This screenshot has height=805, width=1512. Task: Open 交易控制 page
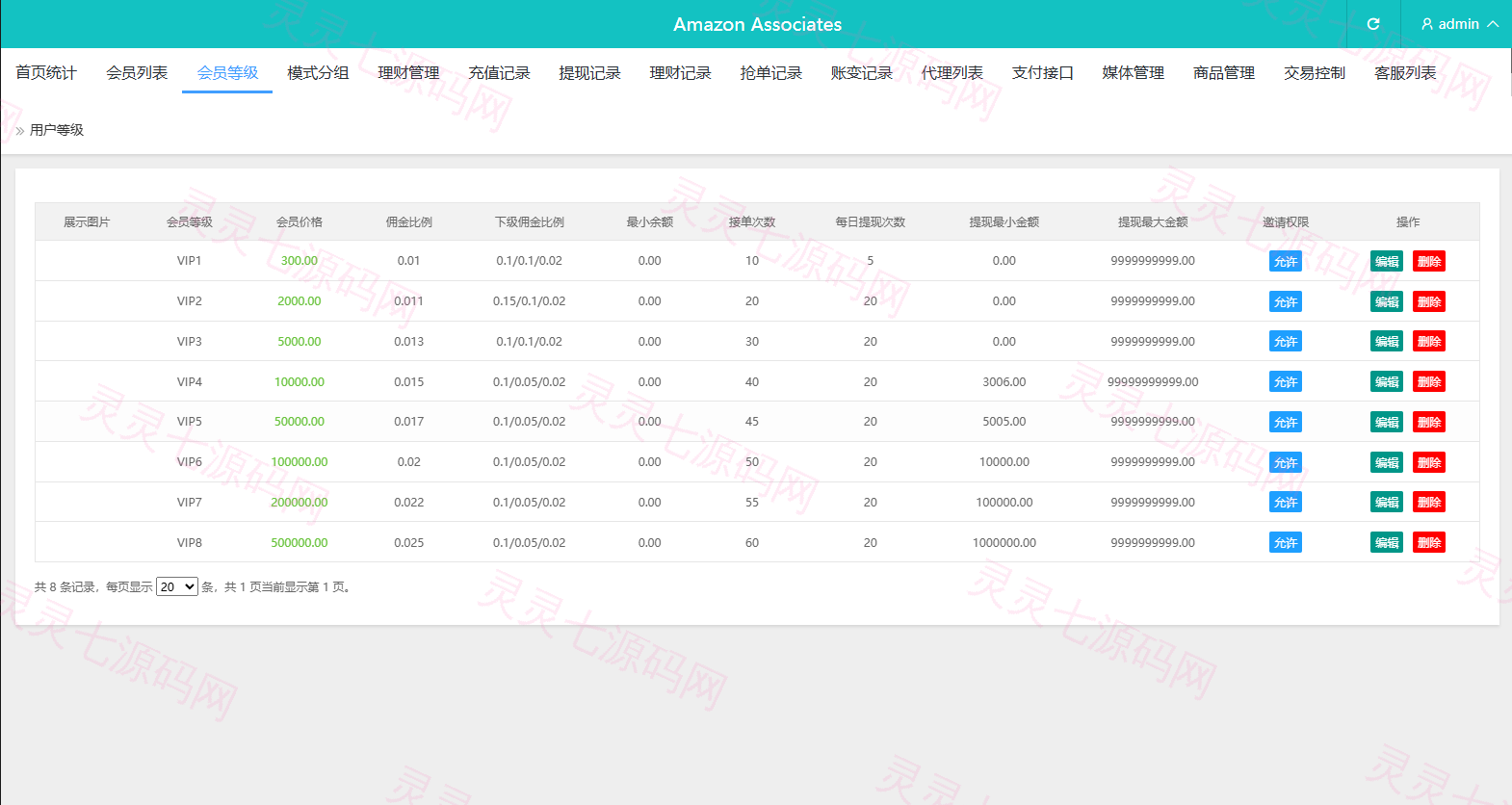[1314, 72]
